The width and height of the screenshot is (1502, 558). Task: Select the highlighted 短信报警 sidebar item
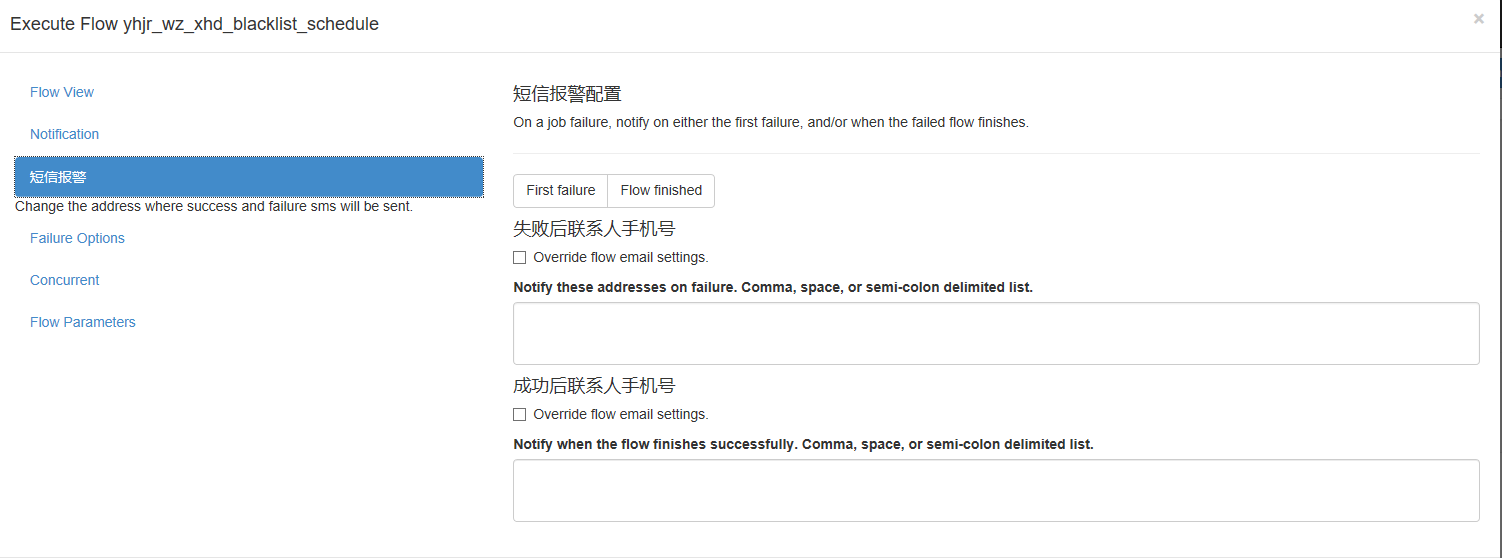(249, 177)
